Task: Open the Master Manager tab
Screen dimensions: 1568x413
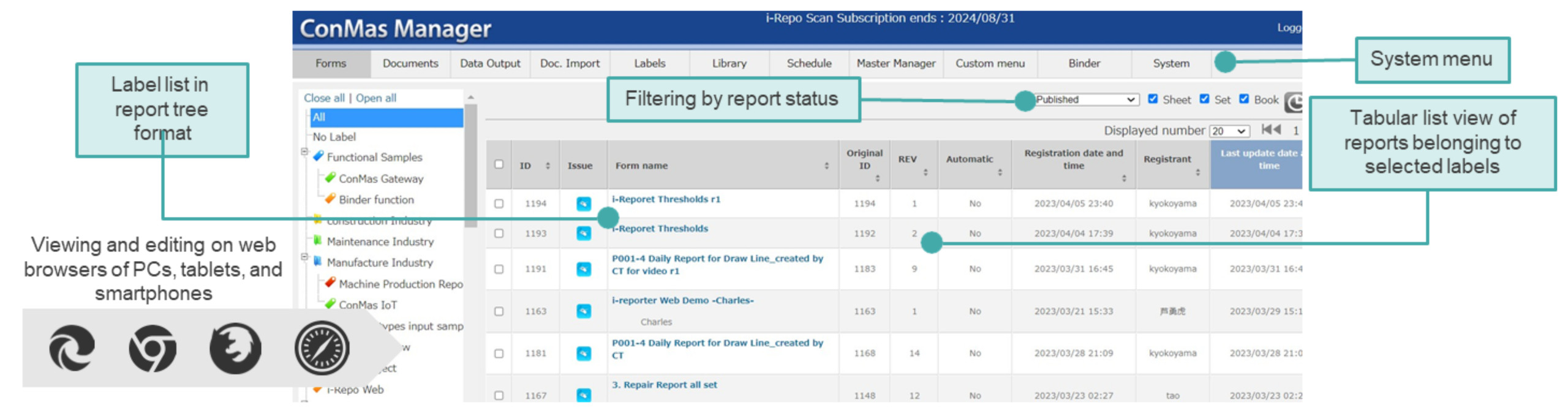Action: pyautogui.click(x=895, y=63)
